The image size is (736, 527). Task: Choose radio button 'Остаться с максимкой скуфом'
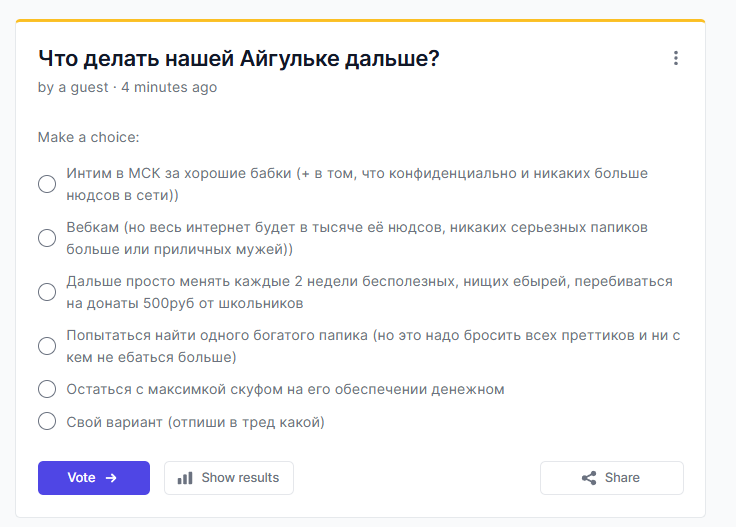tap(47, 389)
